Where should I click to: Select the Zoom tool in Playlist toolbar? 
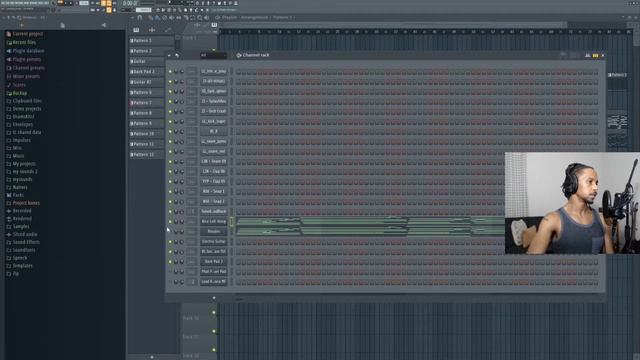click(x=200, y=18)
